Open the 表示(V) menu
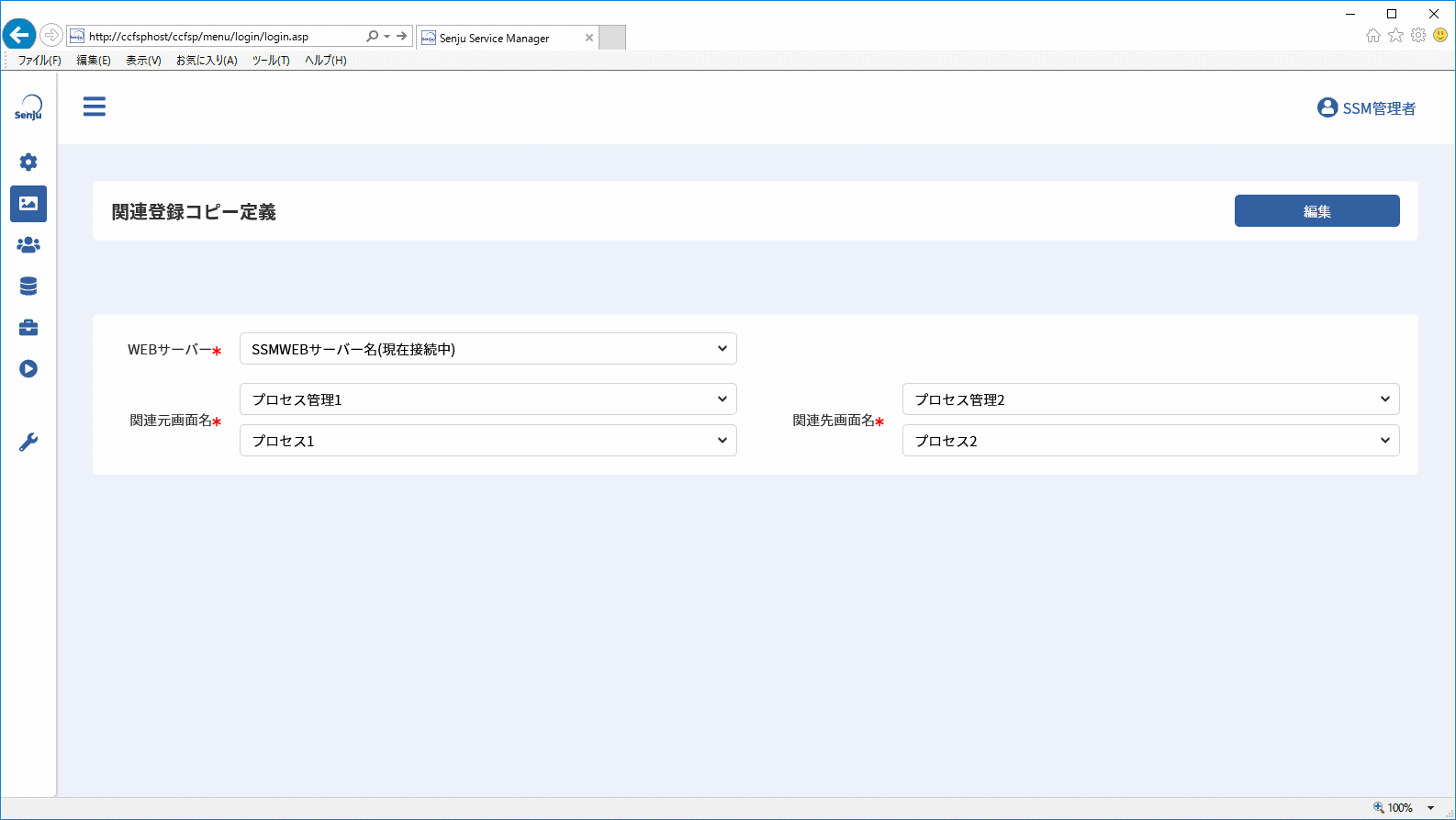This screenshot has width=1456, height=820. (143, 61)
